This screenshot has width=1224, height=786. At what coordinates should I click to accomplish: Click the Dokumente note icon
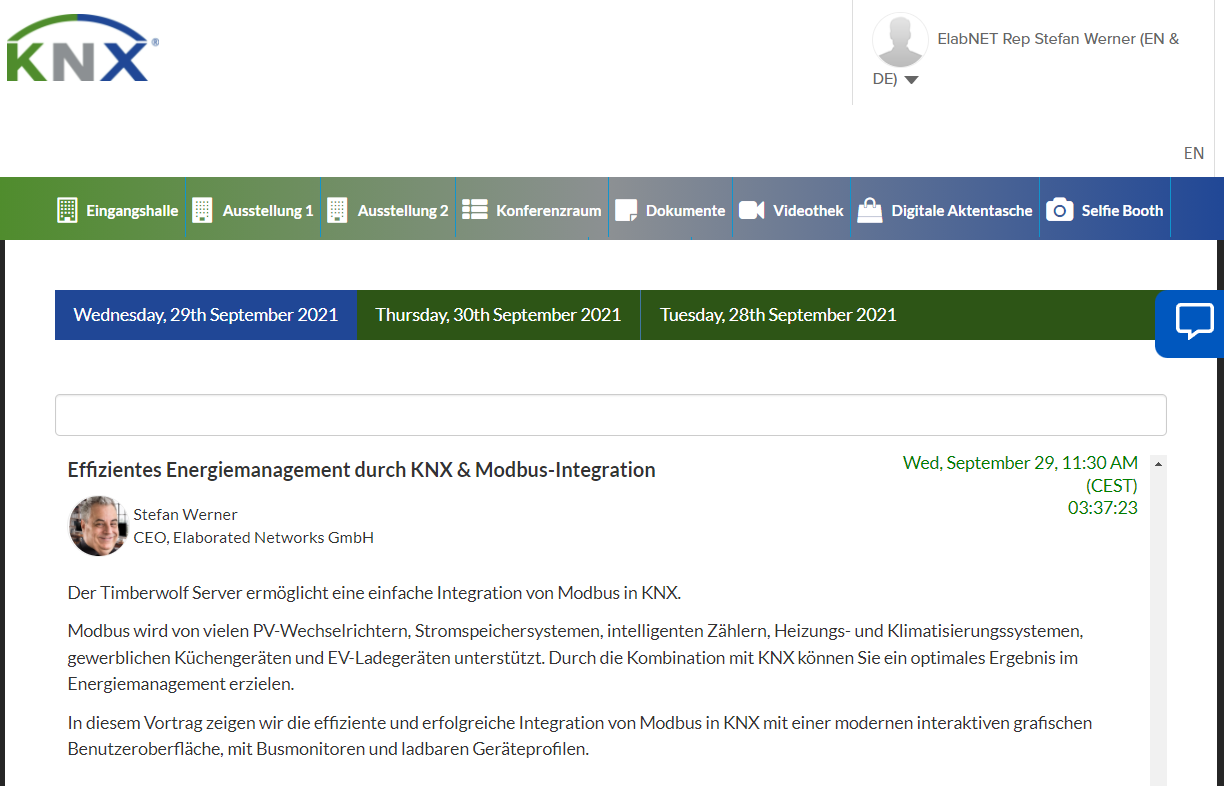(x=626, y=210)
